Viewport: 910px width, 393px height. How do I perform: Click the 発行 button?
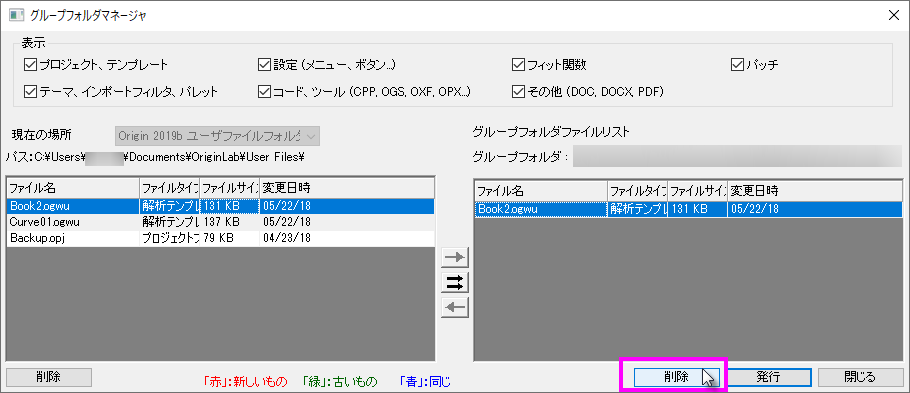coord(768,377)
